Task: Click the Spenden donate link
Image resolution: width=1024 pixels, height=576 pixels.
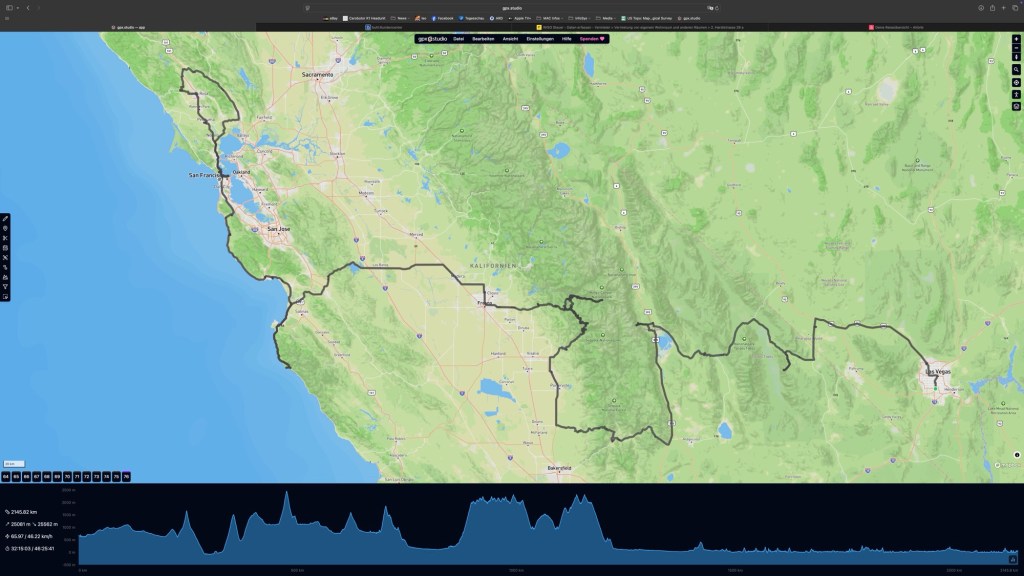Action: [x=594, y=38]
